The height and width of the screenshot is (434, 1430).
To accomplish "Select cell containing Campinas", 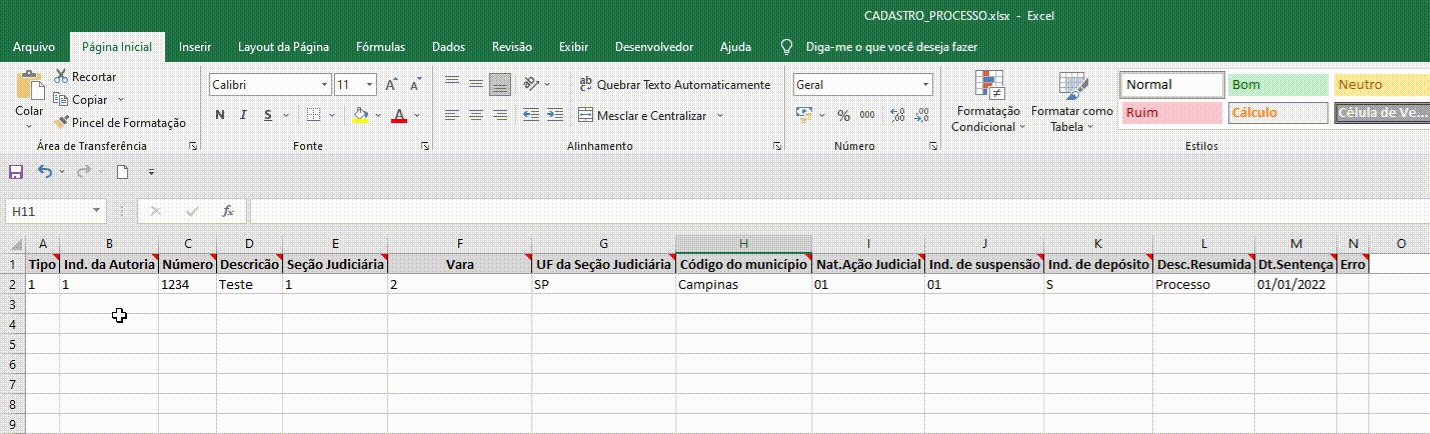I will point(743,284).
